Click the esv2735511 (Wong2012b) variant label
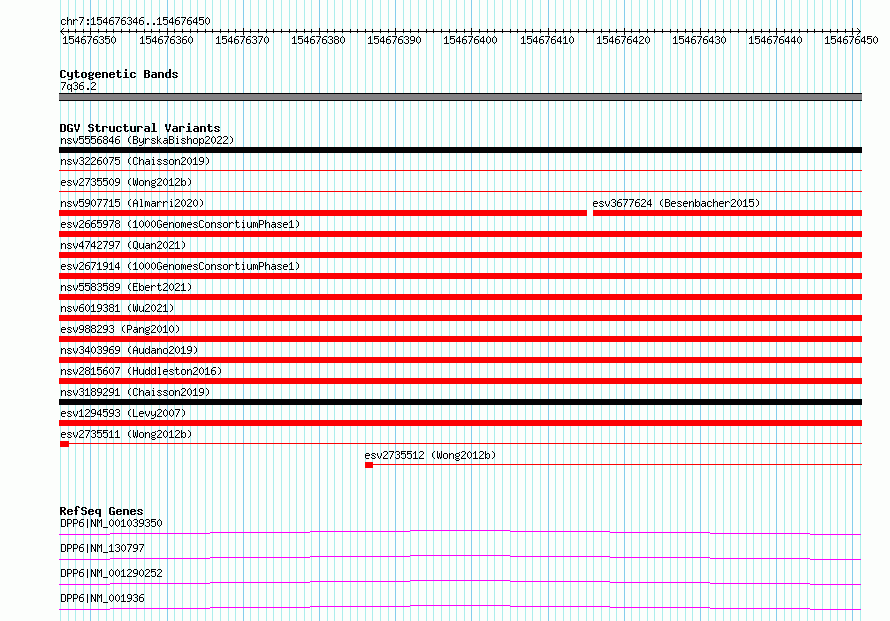890x621 pixels. tap(126, 434)
